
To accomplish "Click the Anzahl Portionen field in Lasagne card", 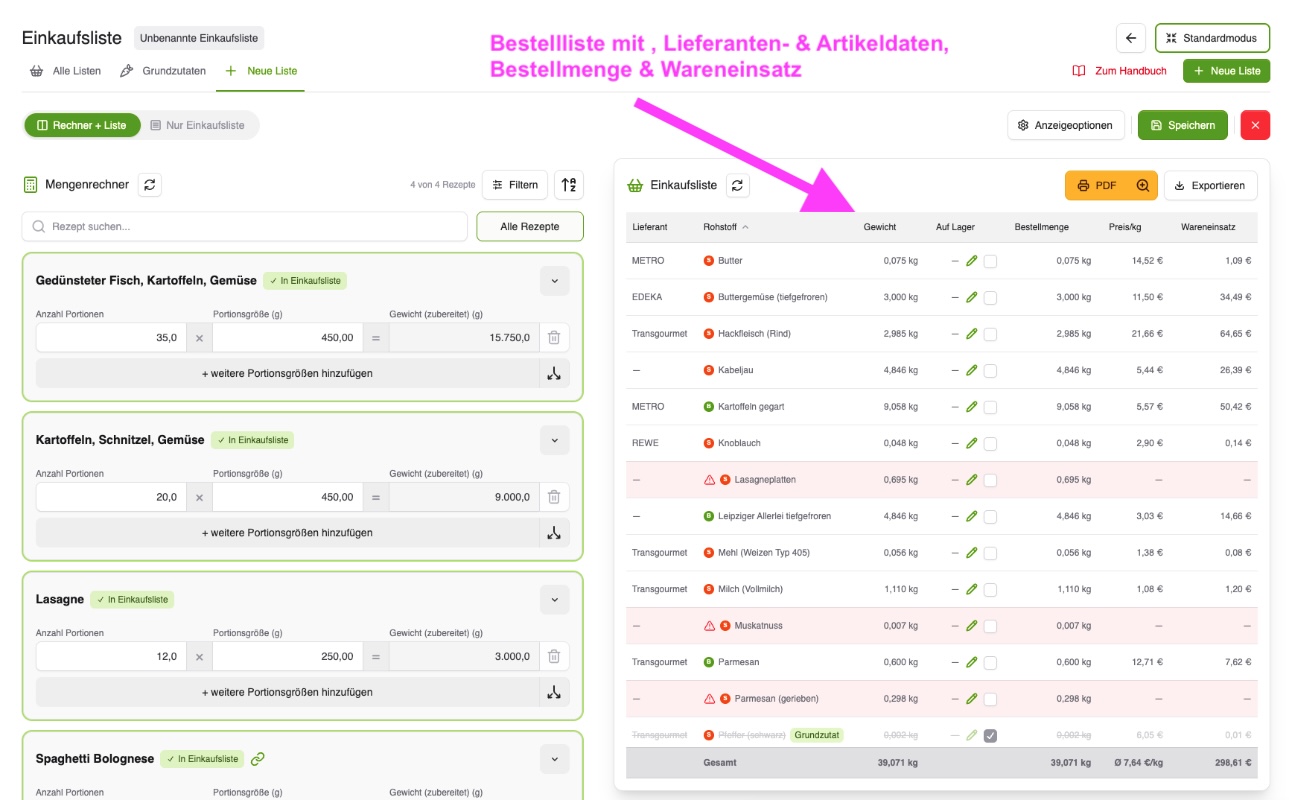I will tap(111, 657).
